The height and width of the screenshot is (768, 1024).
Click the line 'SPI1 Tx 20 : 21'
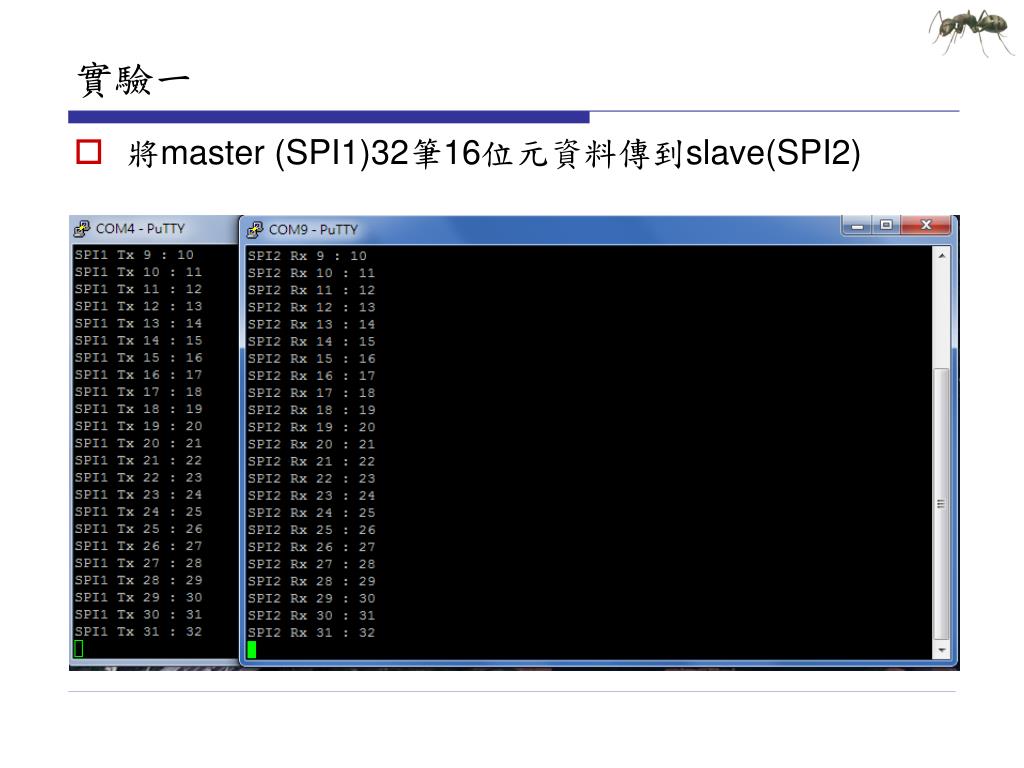(x=138, y=443)
